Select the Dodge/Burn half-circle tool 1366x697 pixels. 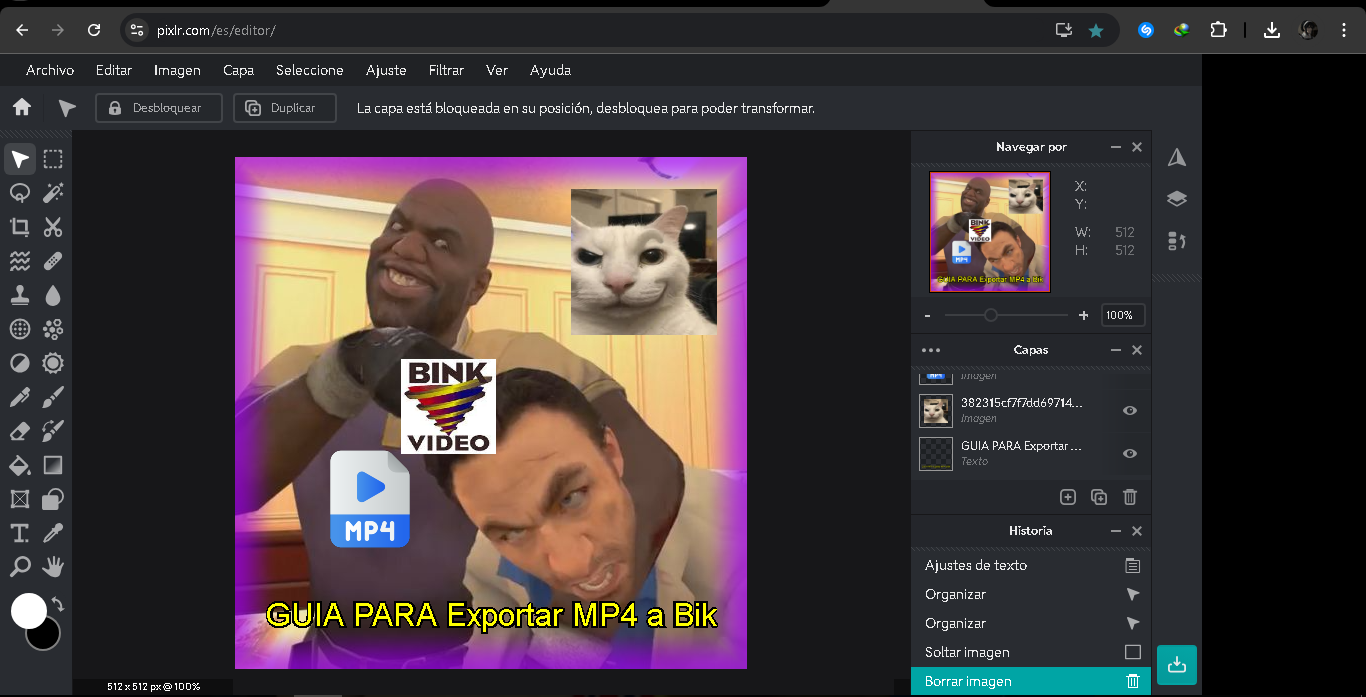(20, 363)
